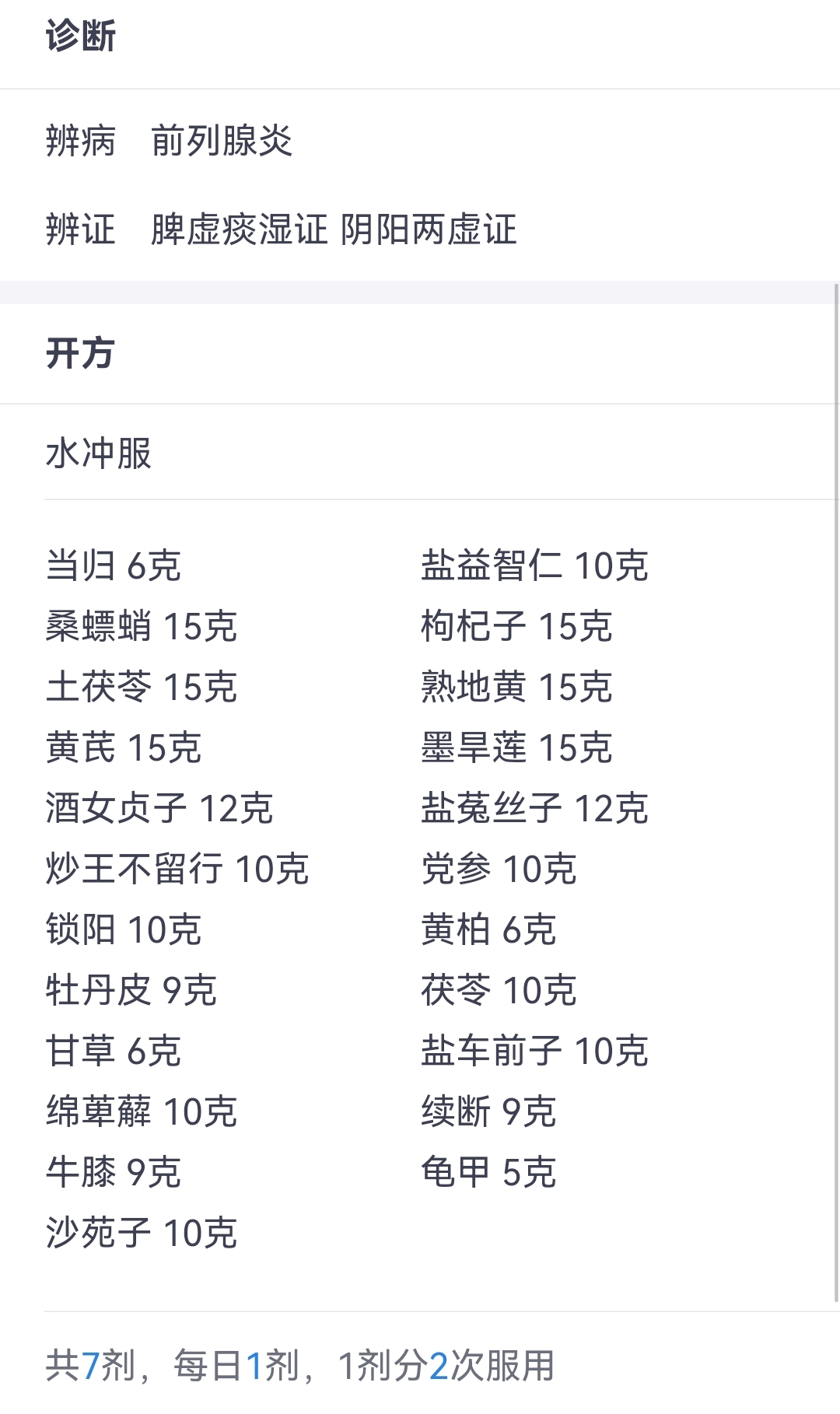Tap the 开方 section header
This screenshot has height=1414, width=840.
pyautogui.click(x=81, y=353)
